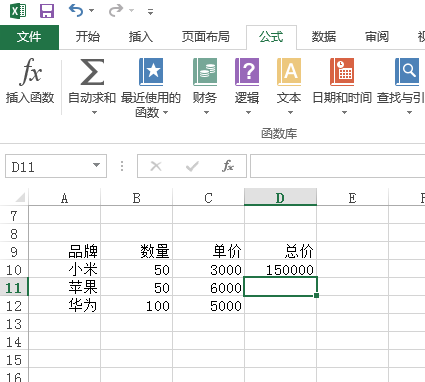Select cell containing 数量

click(137, 252)
